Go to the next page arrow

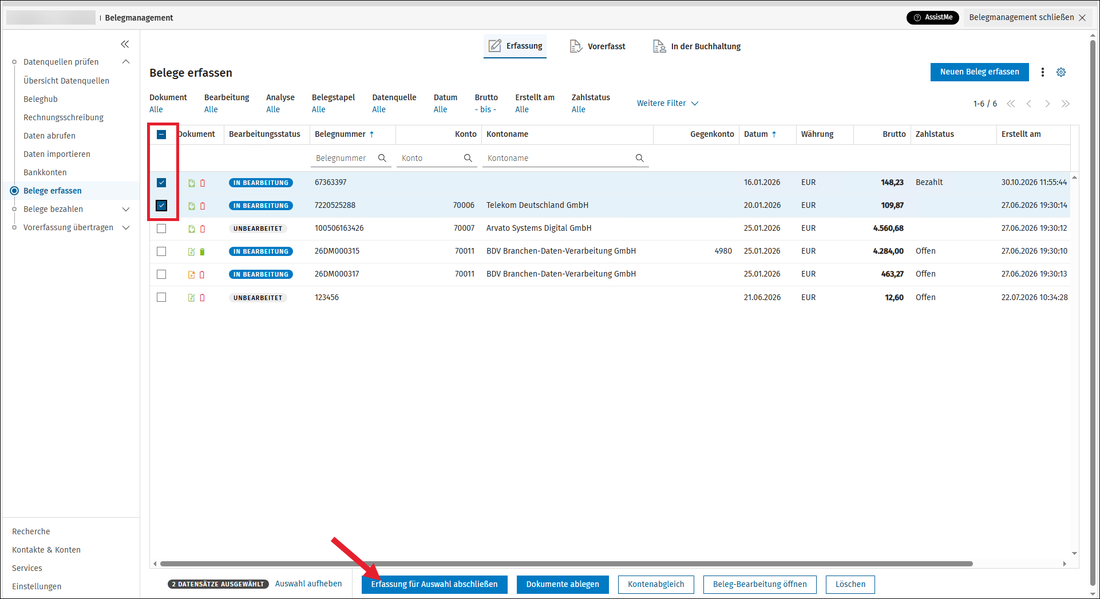tap(1047, 104)
